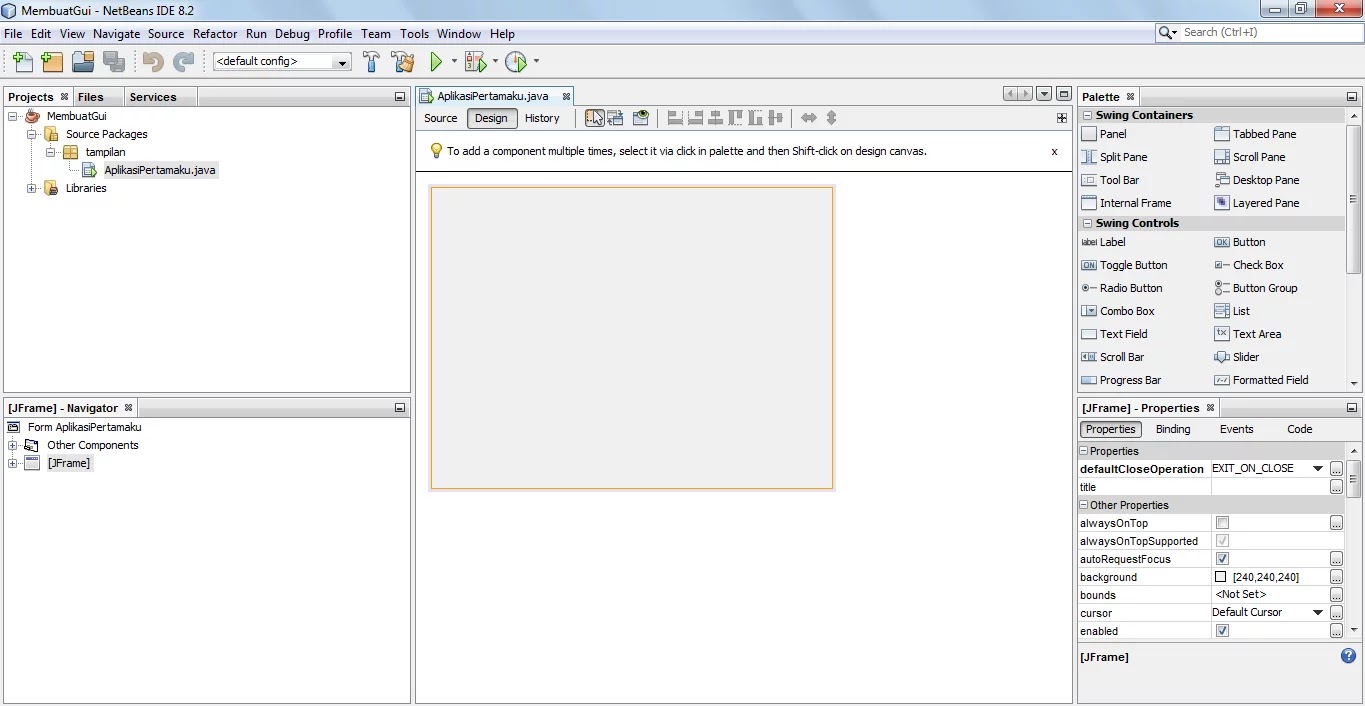Image resolution: width=1365 pixels, height=706 pixels.
Task: Open the Refactor menu
Action: (214, 33)
